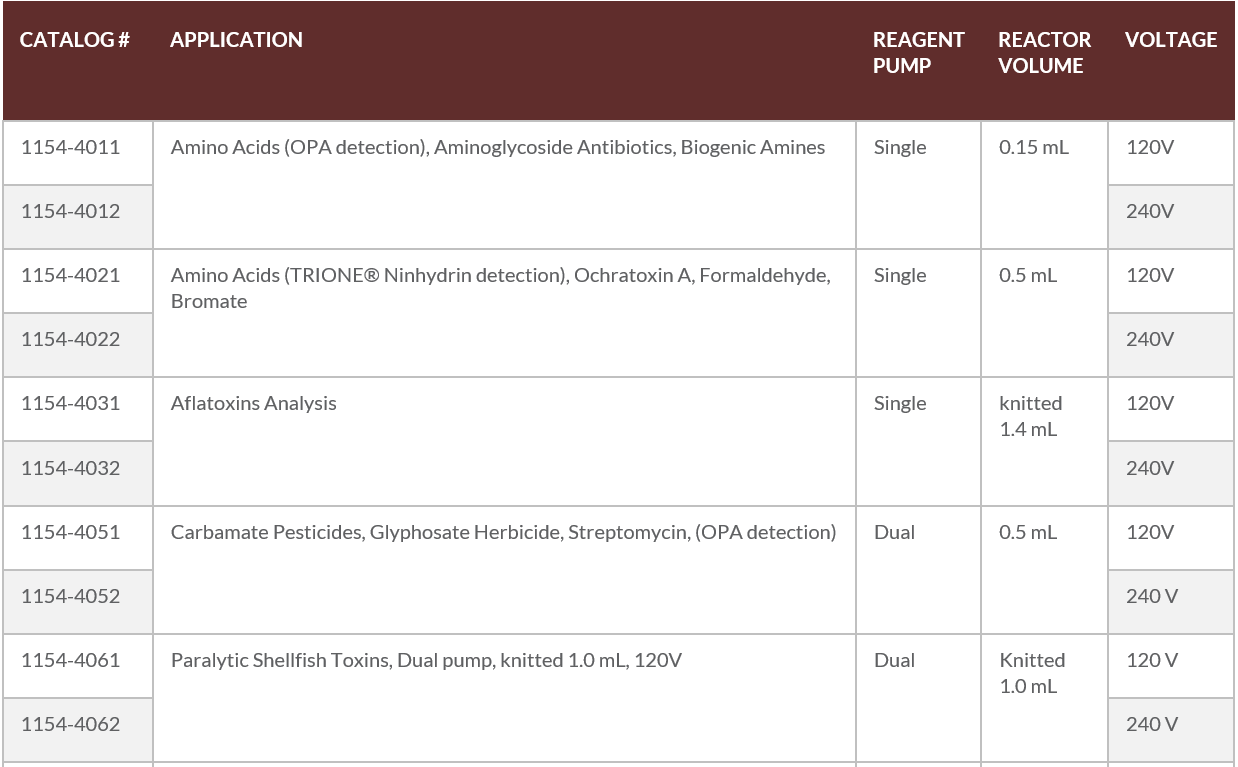Select catalog number 1154-4012
Viewport: 1238px width, 767px height.
click(x=70, y=211)
